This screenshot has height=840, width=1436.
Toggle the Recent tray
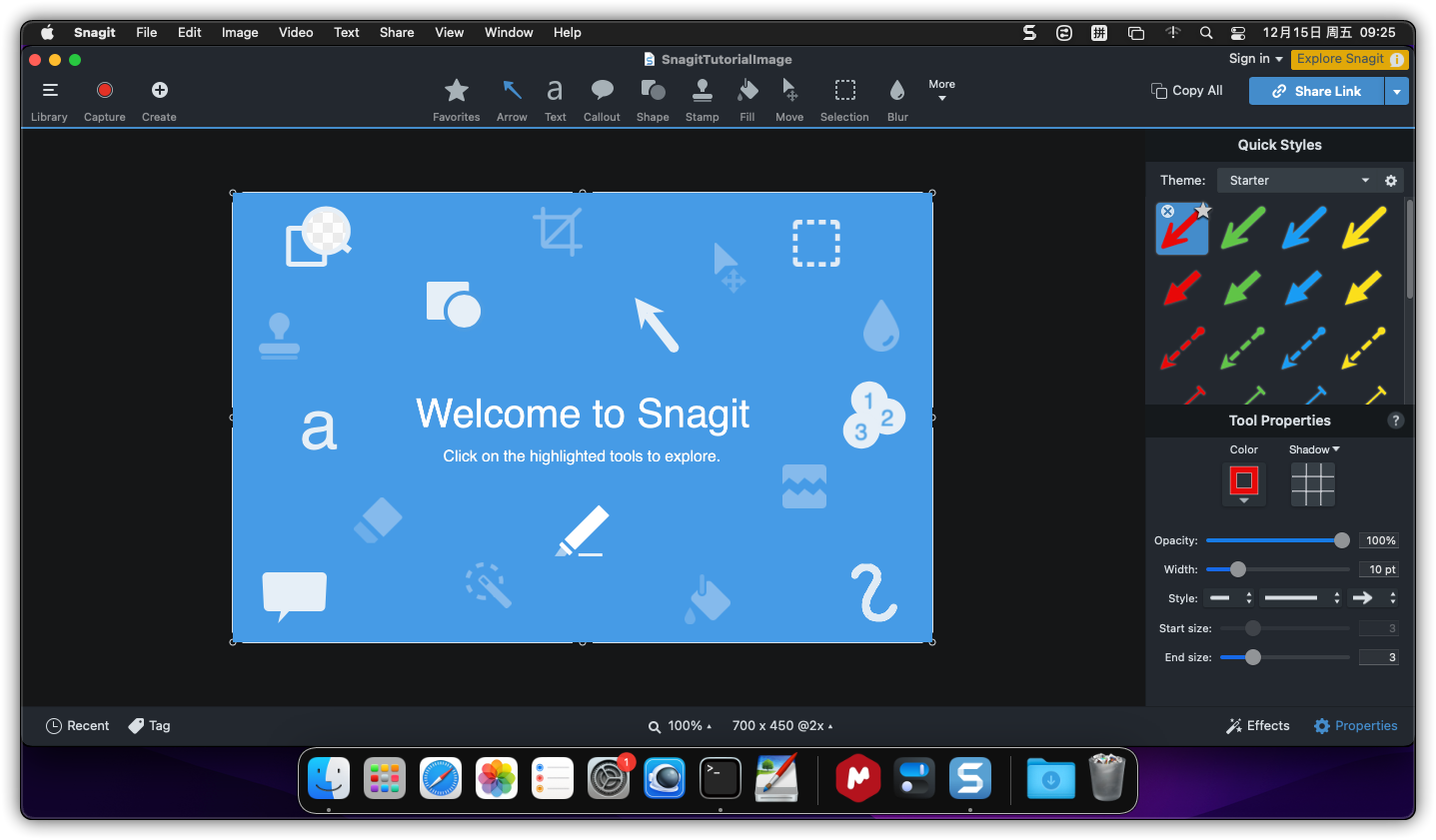click(78, 726)
